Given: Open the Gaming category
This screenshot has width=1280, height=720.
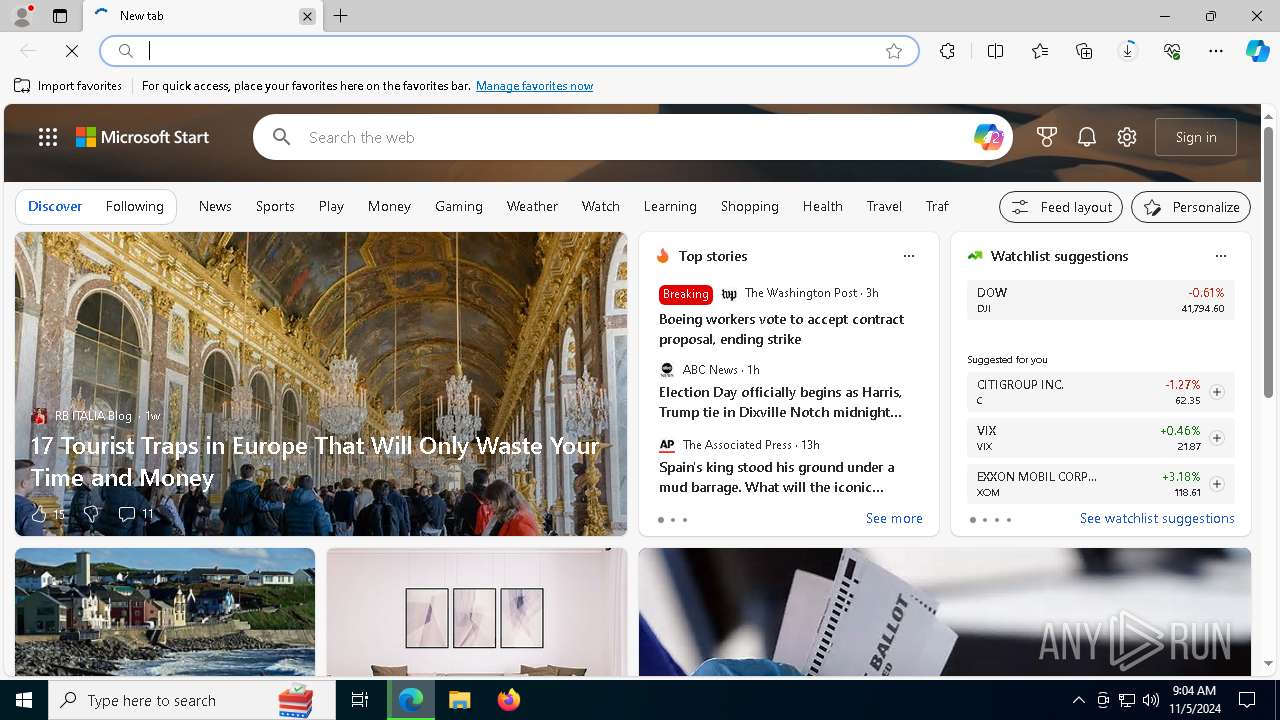Looking at the screenshot, I should pos(459,206).
